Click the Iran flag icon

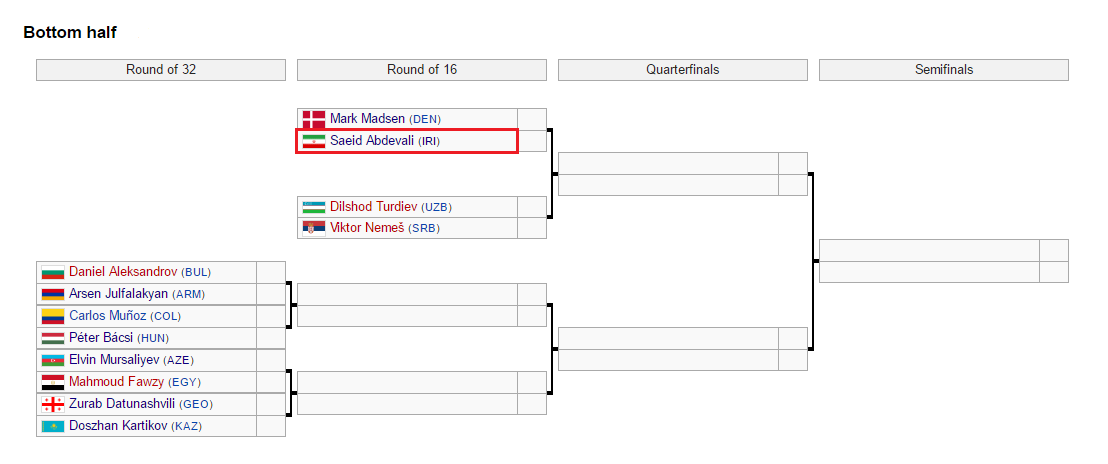pos(313,141)
